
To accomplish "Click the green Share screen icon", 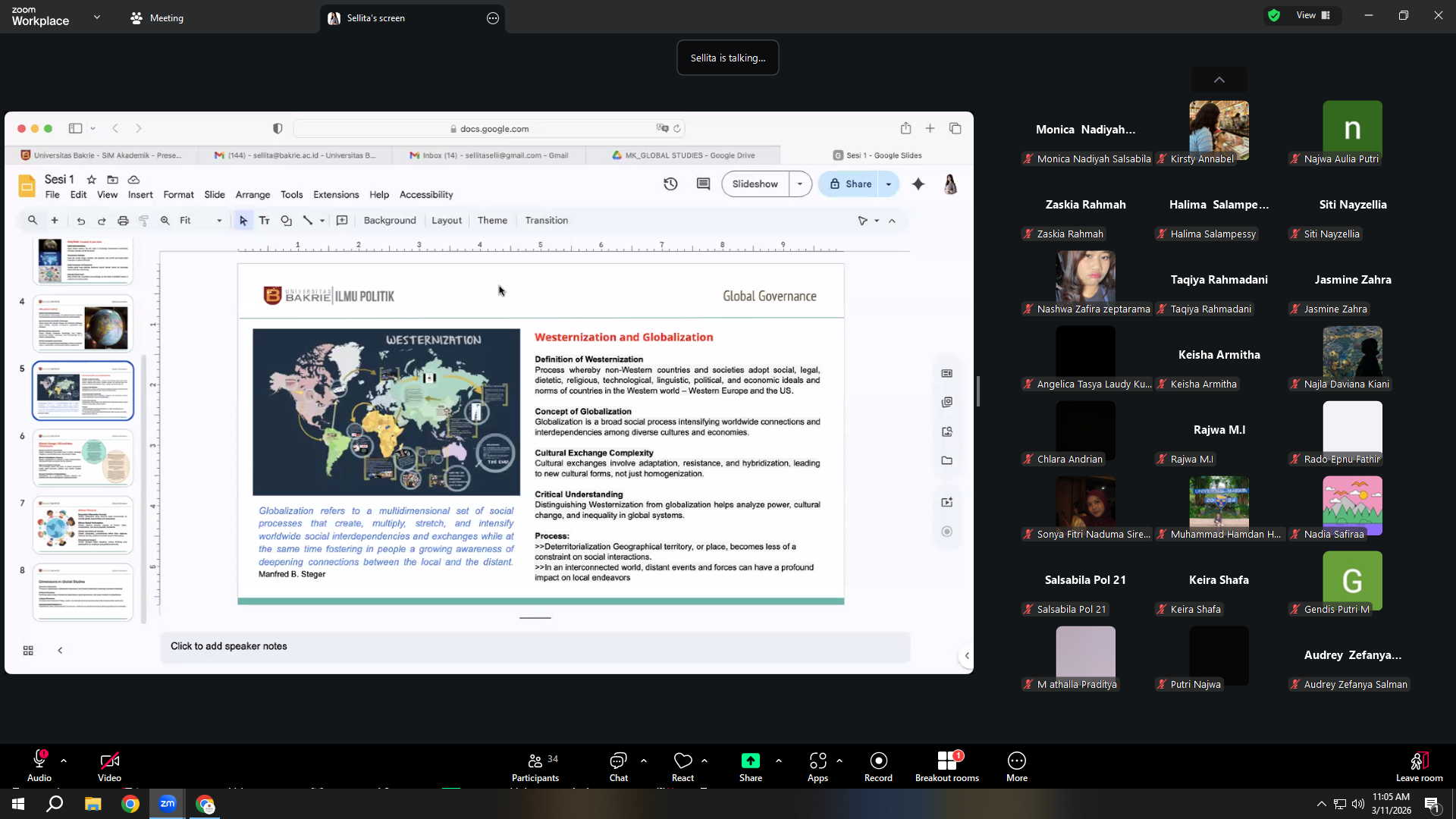I will (751, 761).
